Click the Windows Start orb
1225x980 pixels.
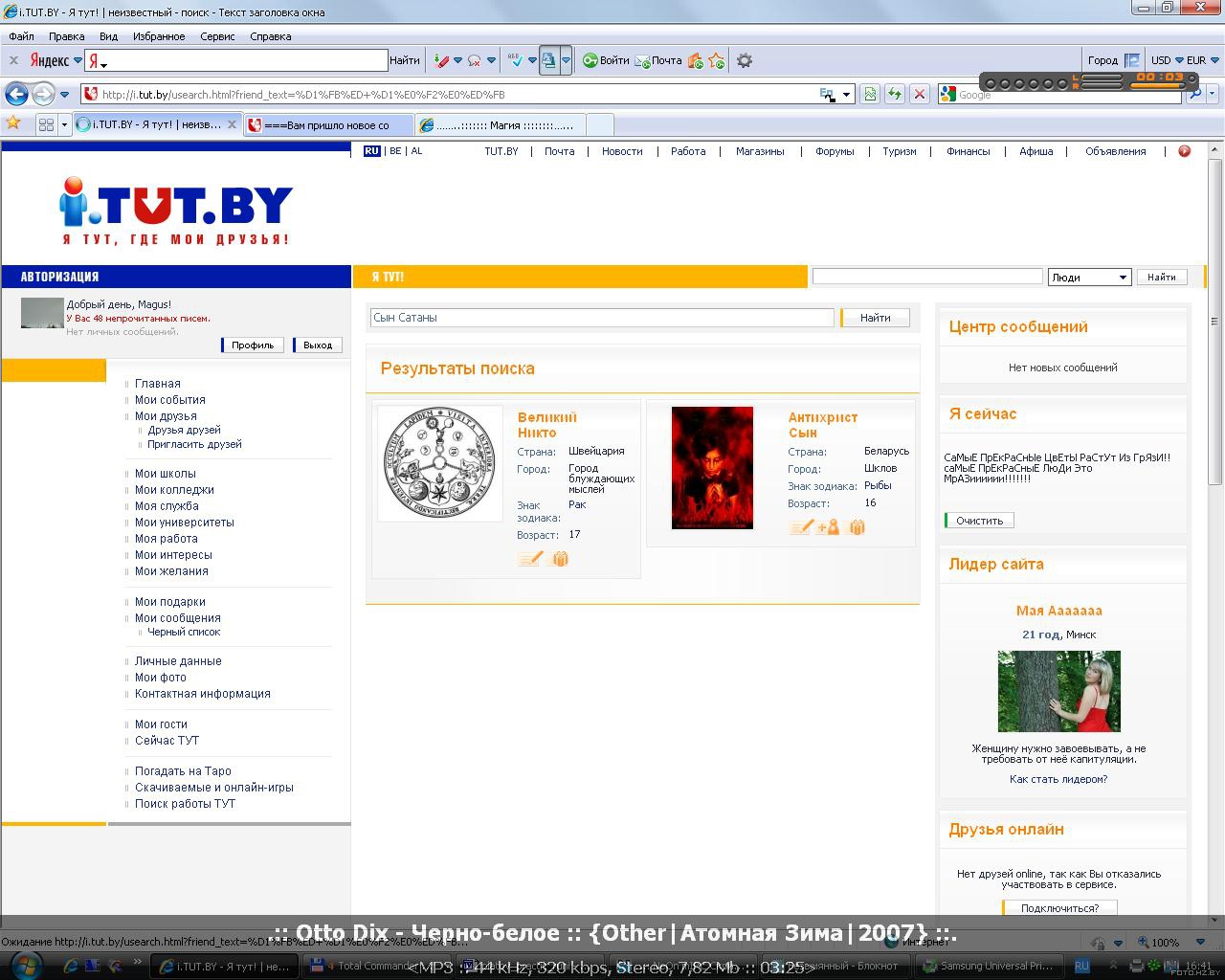click(x=26, y=964)
